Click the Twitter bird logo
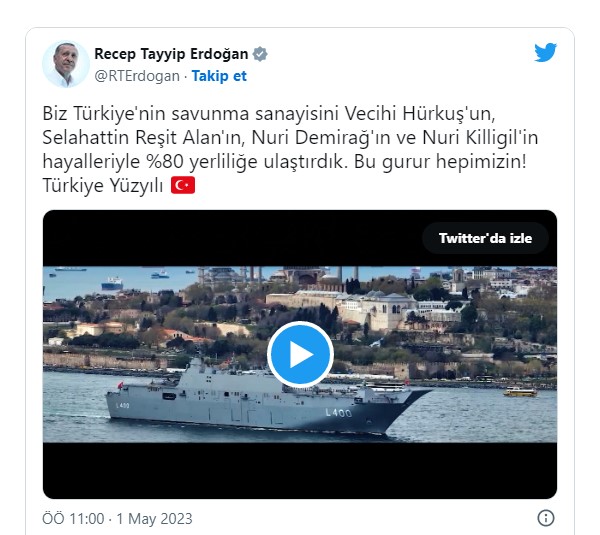The width and height of the screenshot is (600, 535). pos(545,52)
